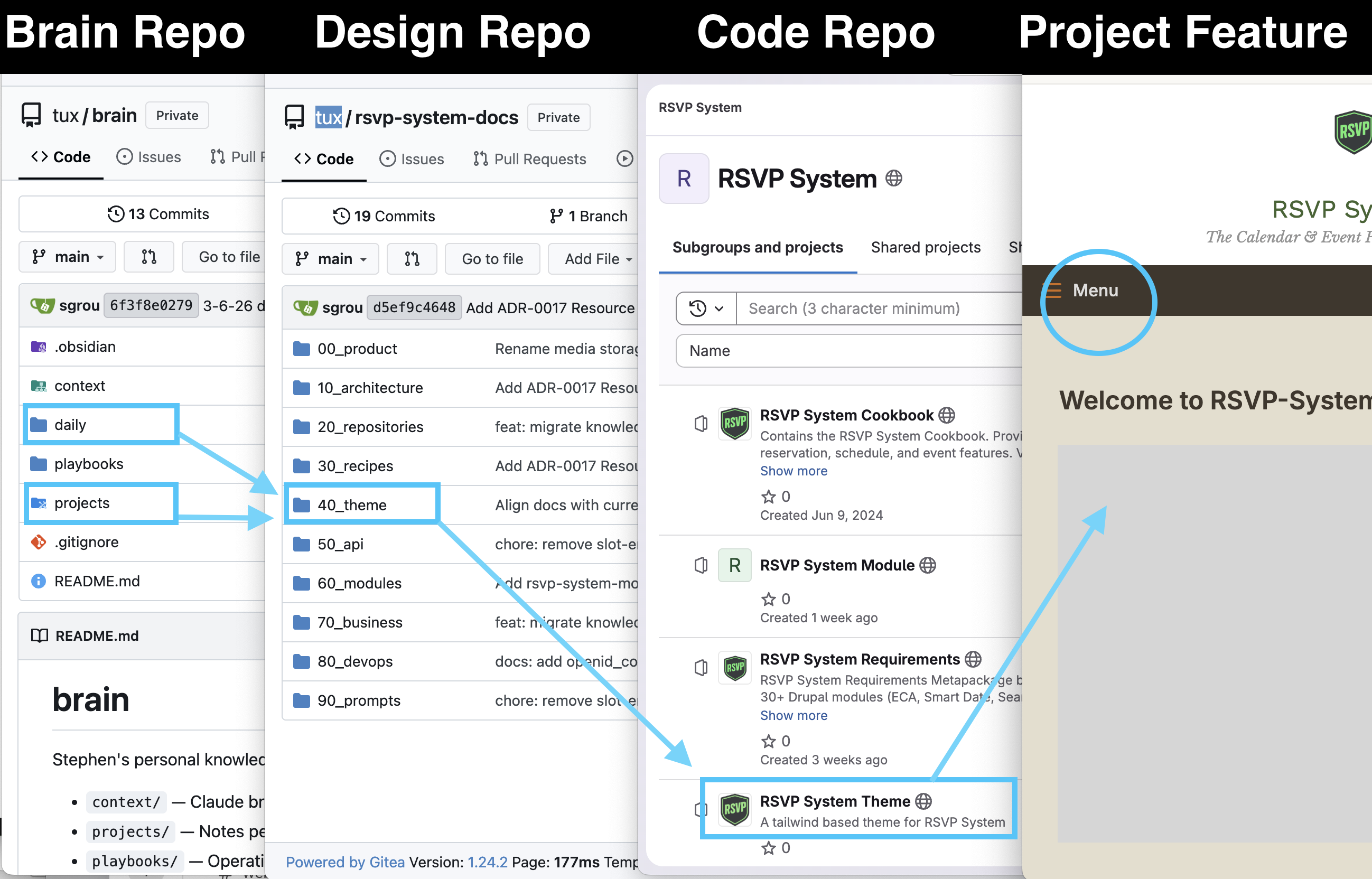This screenshot has width=1372, height=879.
Task: Click the .obsidian folder icon
Action: click(38, 347)
